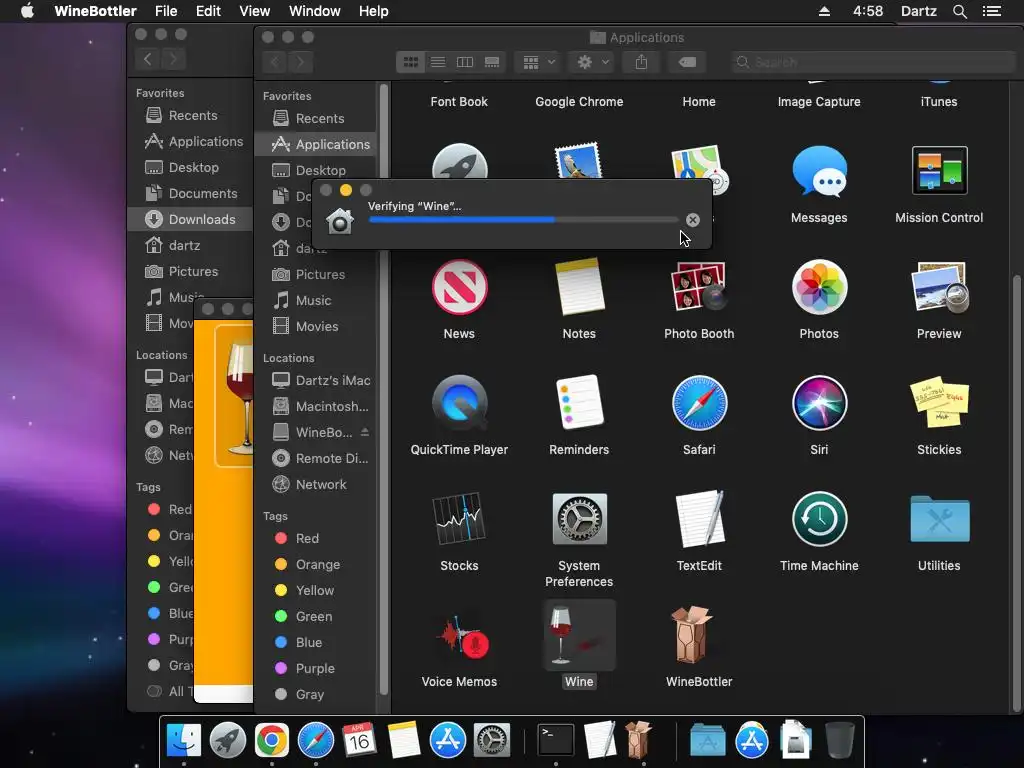
Task: Select Movies in front Finder sidebar
Action: tap(315, 327)
